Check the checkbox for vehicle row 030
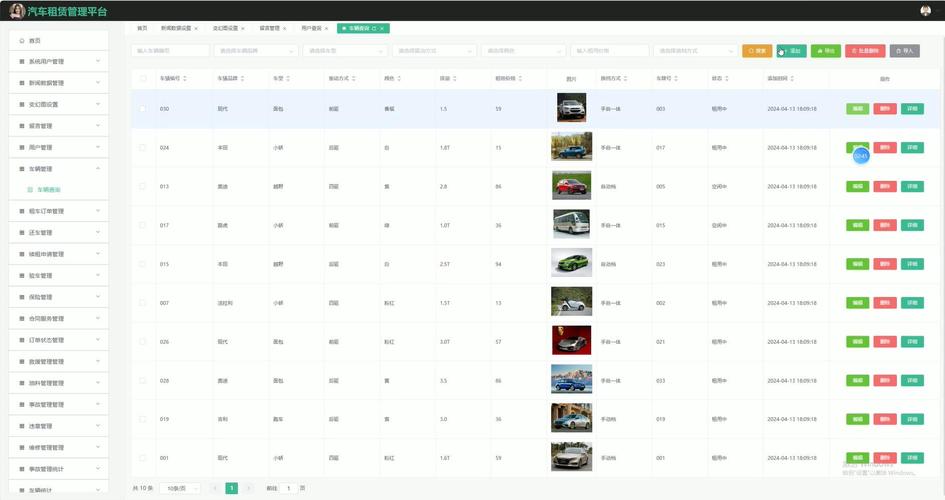 click(143, 109)
